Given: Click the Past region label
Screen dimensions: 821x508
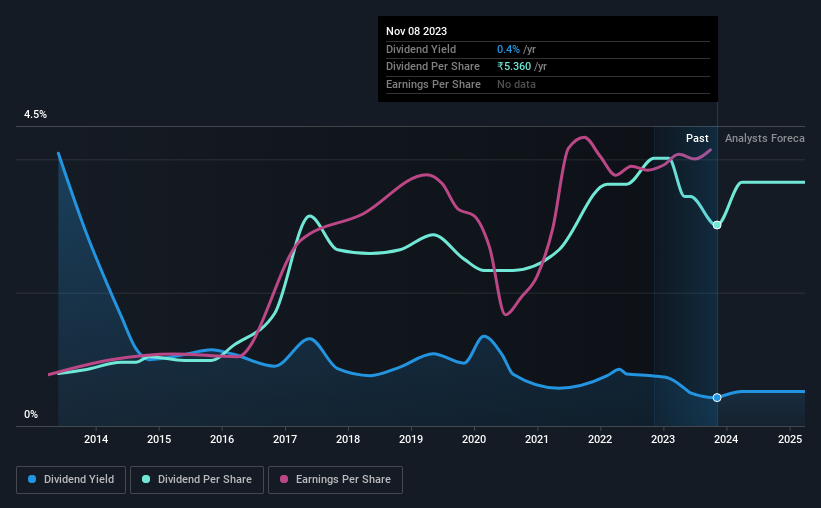Looking at the screenshot, I should pyautogui.click(x=697, y=138).
